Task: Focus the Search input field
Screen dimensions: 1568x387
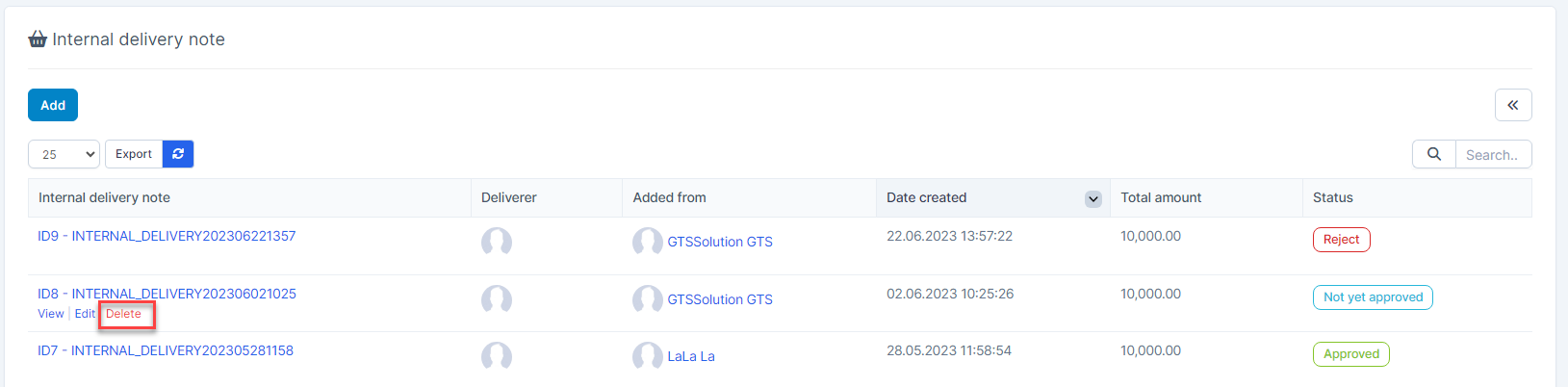Action: [x=1493, y=154]
